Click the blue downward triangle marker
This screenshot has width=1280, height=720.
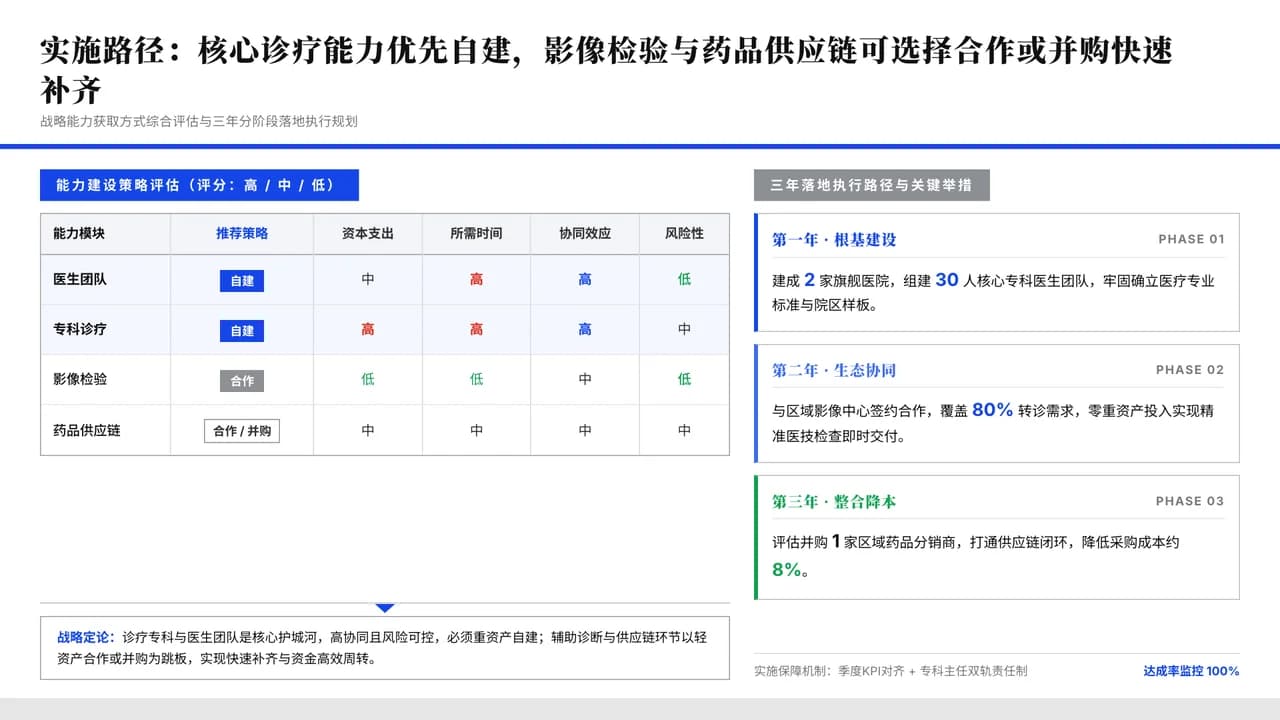[x=385, y=608]
